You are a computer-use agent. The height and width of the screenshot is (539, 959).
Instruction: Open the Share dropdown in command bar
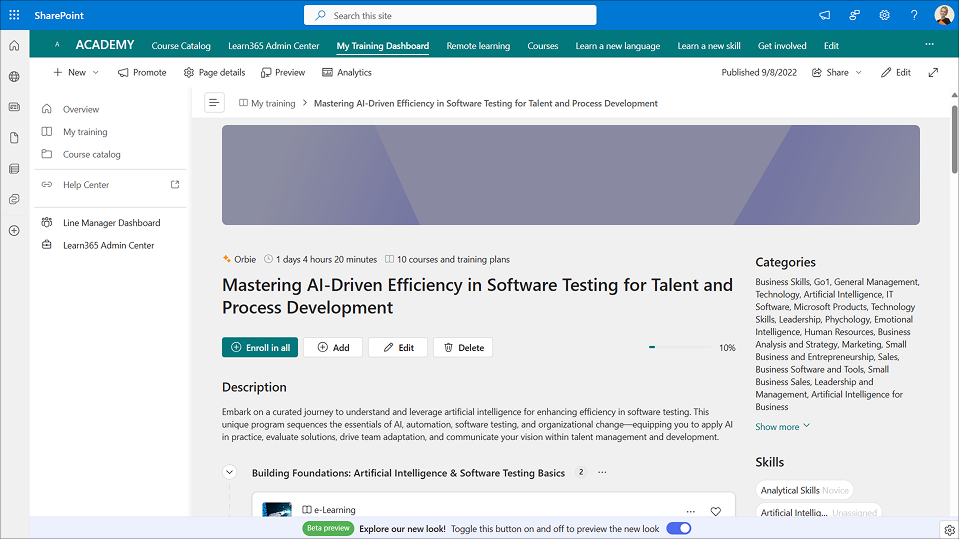coord(836,72)
